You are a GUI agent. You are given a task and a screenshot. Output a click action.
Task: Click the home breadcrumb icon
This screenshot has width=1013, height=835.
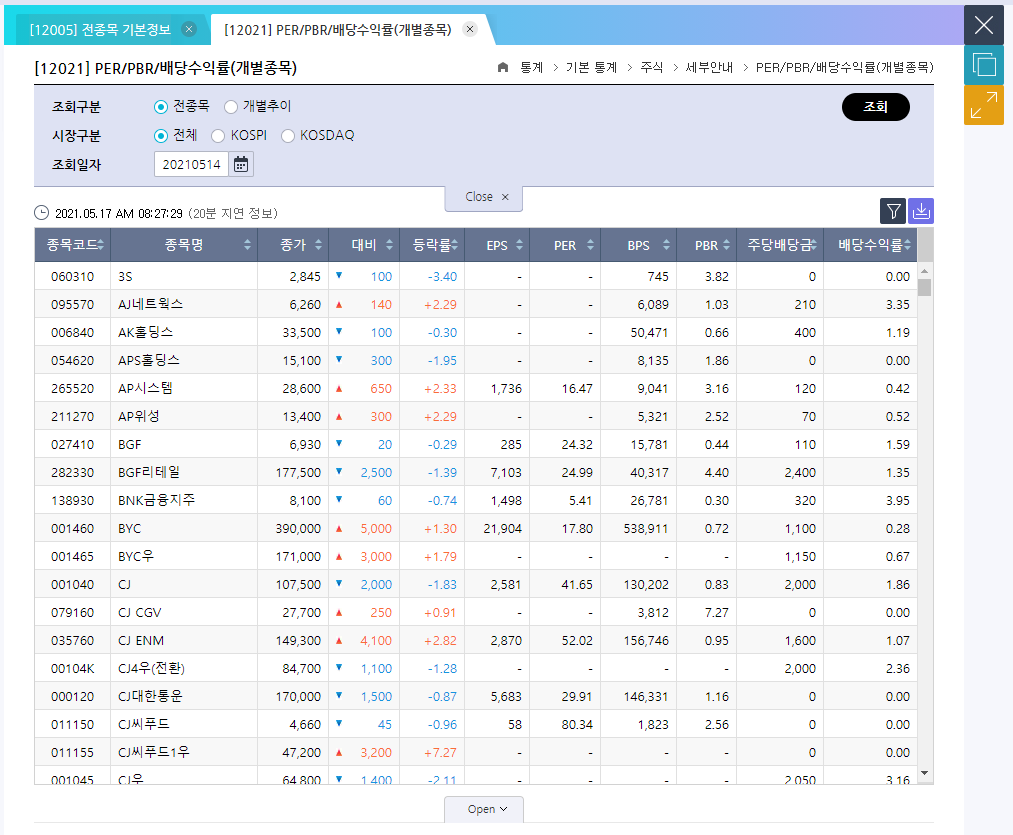click(503, 67)
